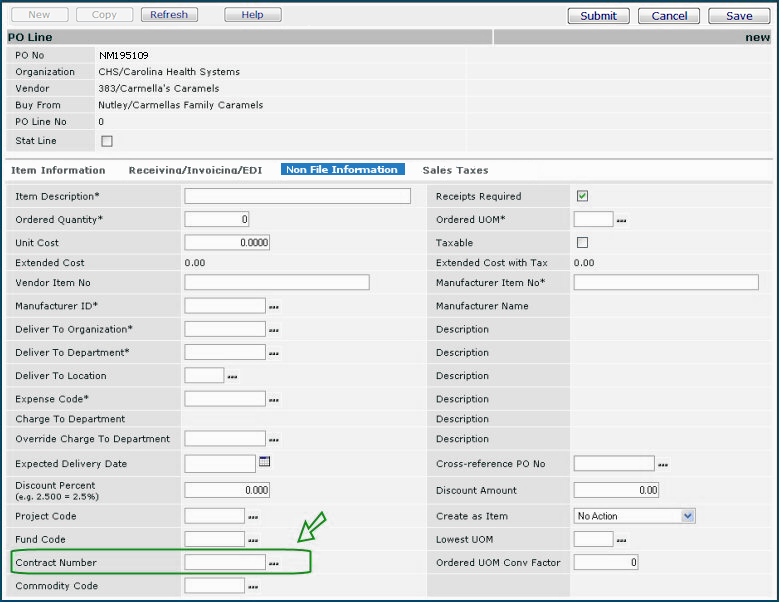779x602 pixels.
Task: Open Expense Code lookup icon
Action: point(274,400)
